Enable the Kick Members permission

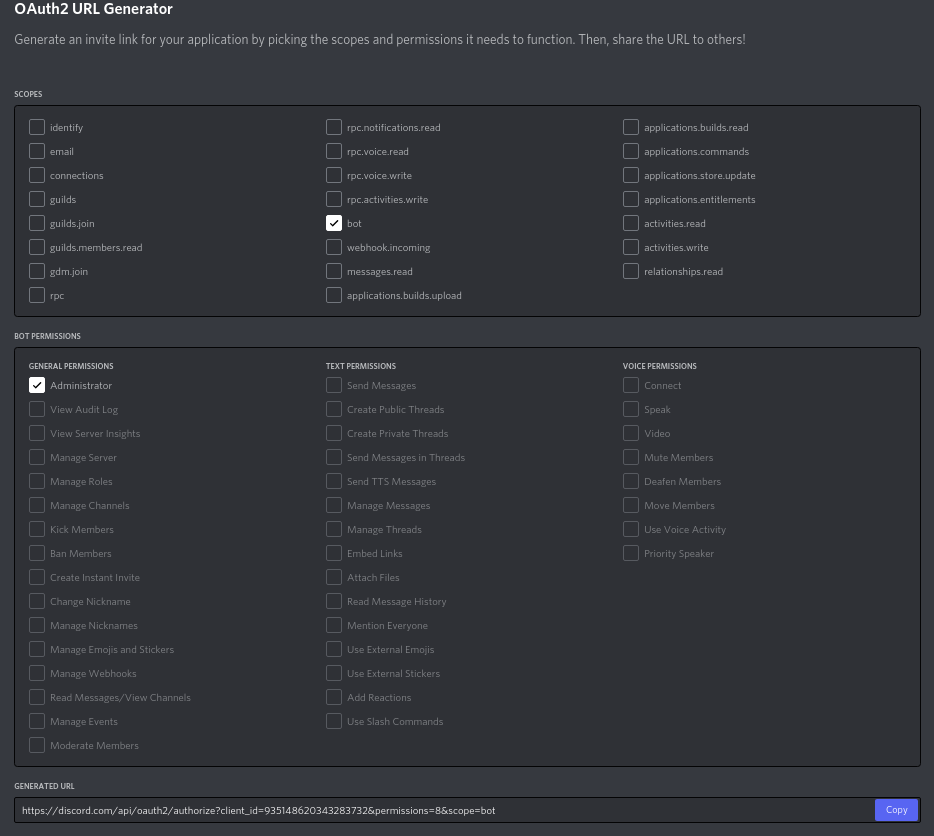point(37,529)
